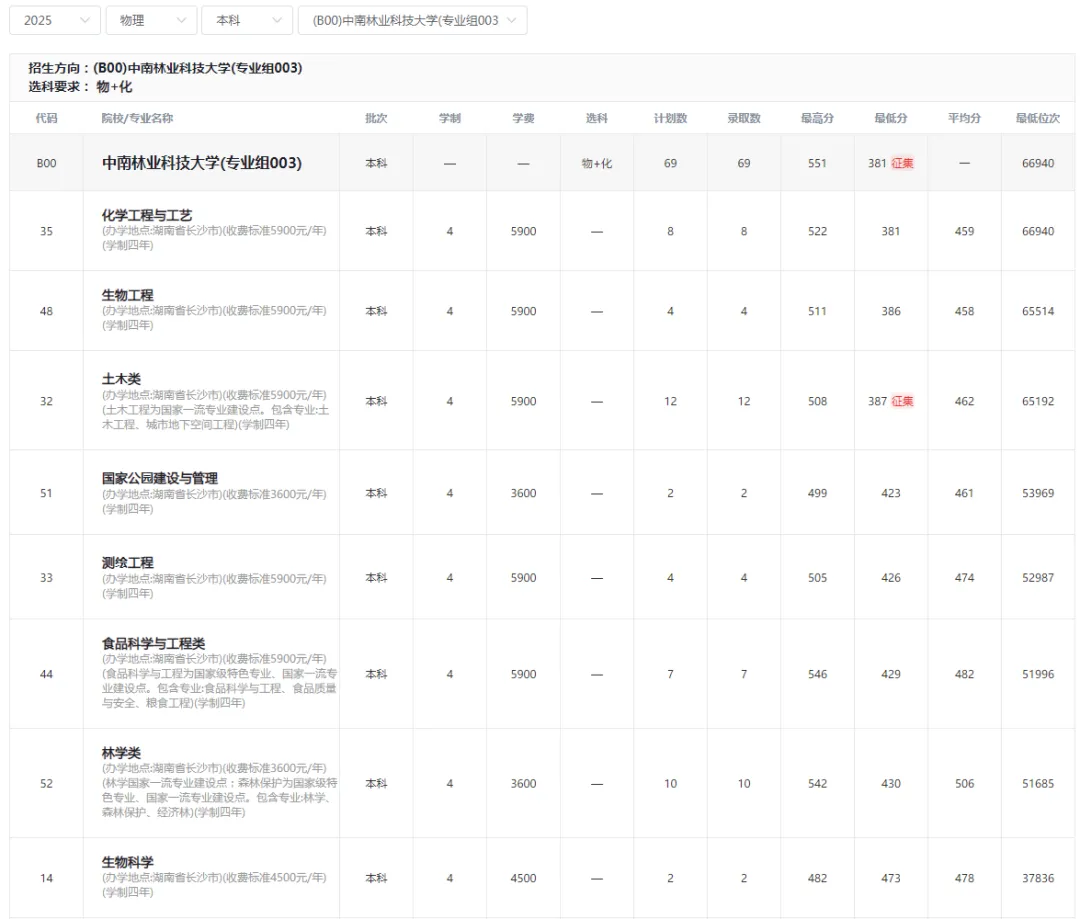Click the 代码 column header

point(46,118)
